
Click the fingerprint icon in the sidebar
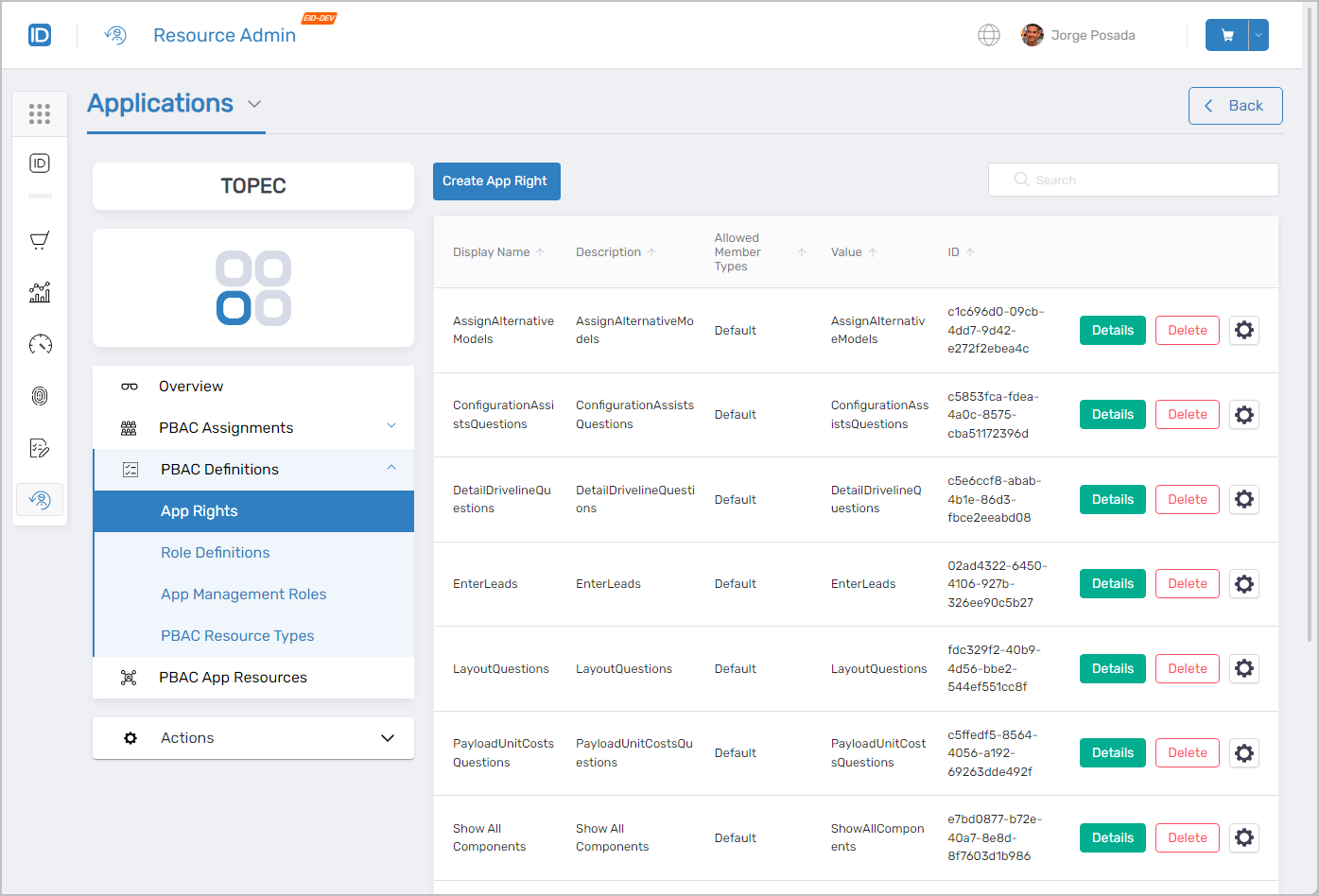pos(39,395)
